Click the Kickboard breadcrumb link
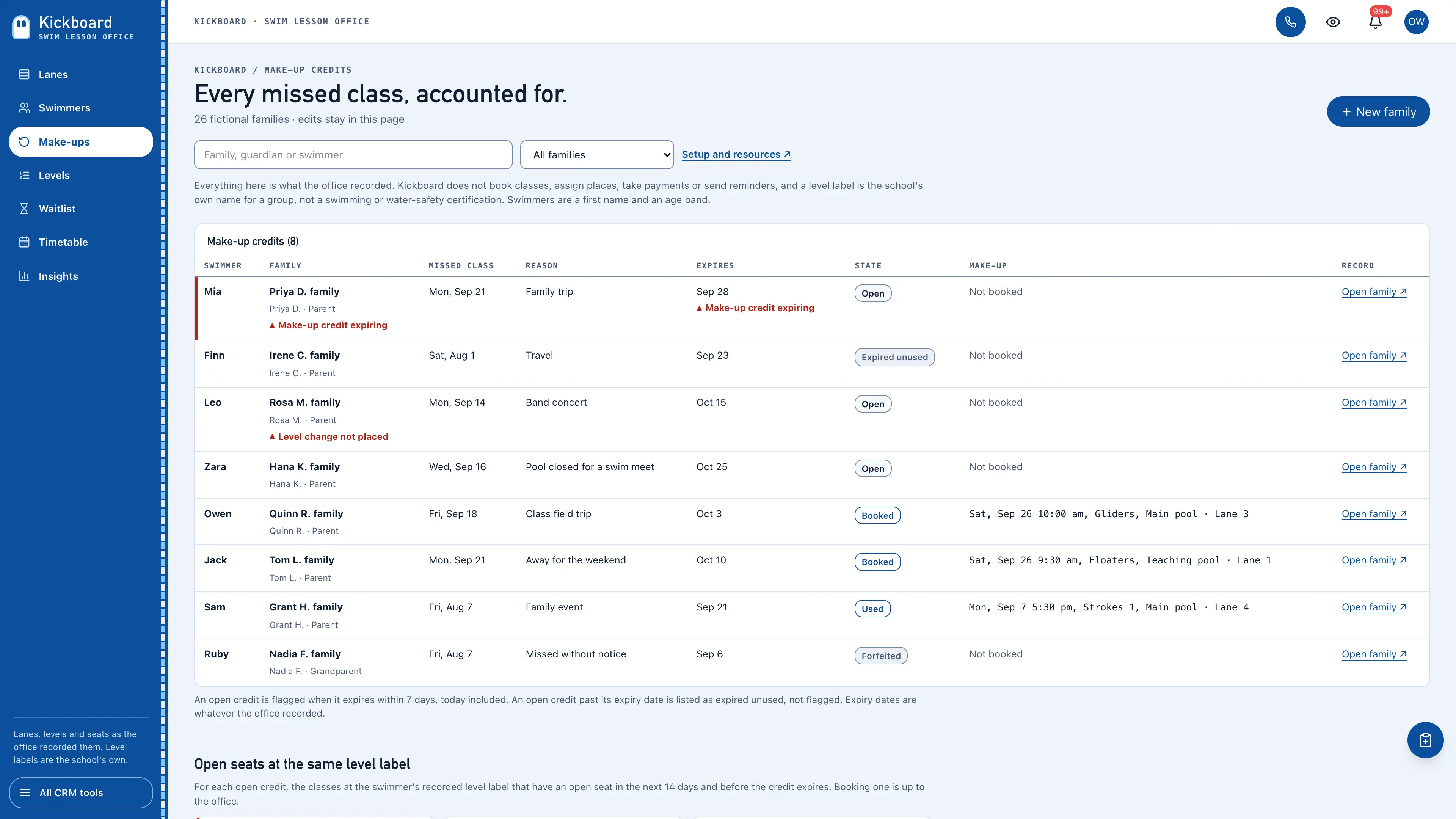Viewport: 1456px width, 819px height. coord(220,70)
